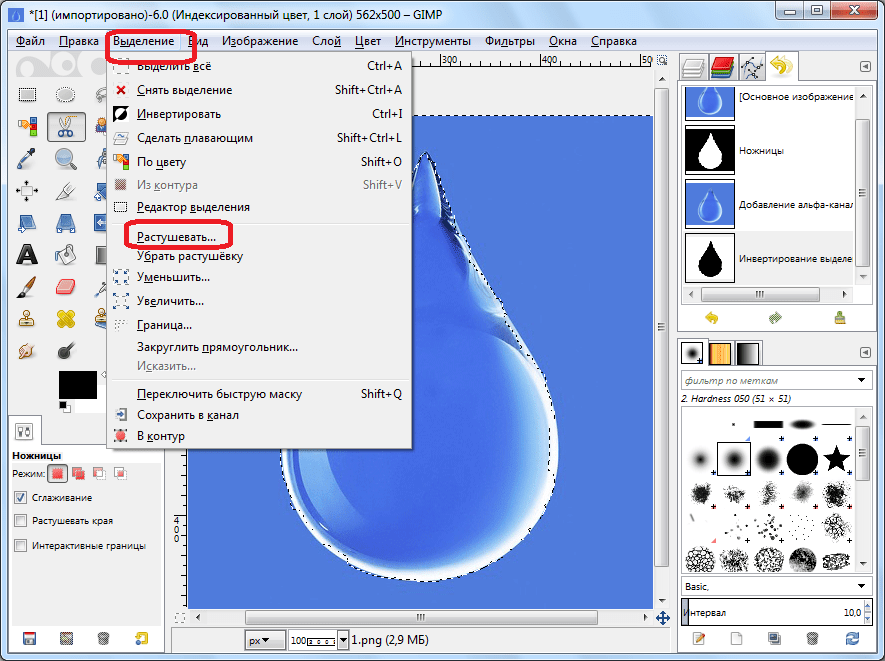The height and width of the screenshot is (661, 885).
Task: Enable Интерактивные границы checkbox
Action: [x=20, y=545]
